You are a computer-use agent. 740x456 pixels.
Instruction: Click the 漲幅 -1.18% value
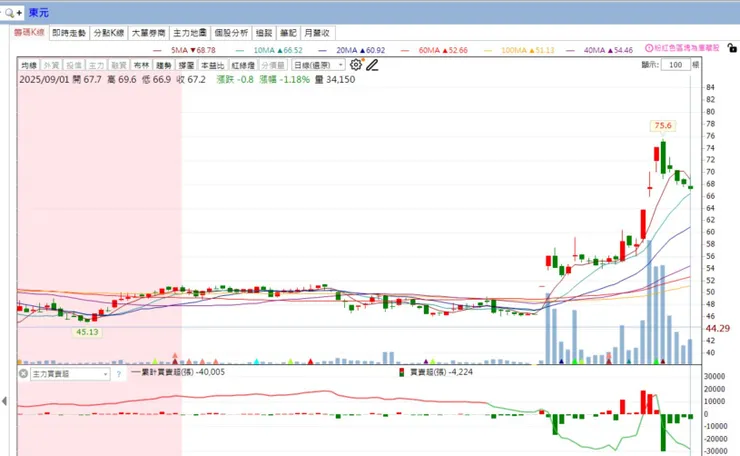coord(285,79)
